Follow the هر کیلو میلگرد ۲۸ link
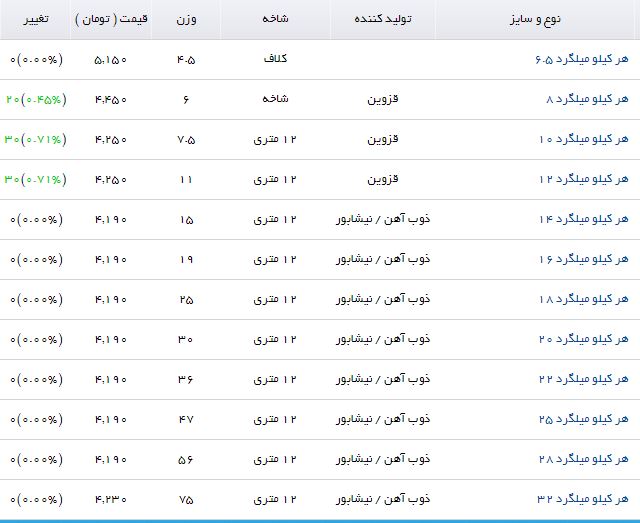The width and height of the screenshot is (640, 523). (x=584, y=459)
